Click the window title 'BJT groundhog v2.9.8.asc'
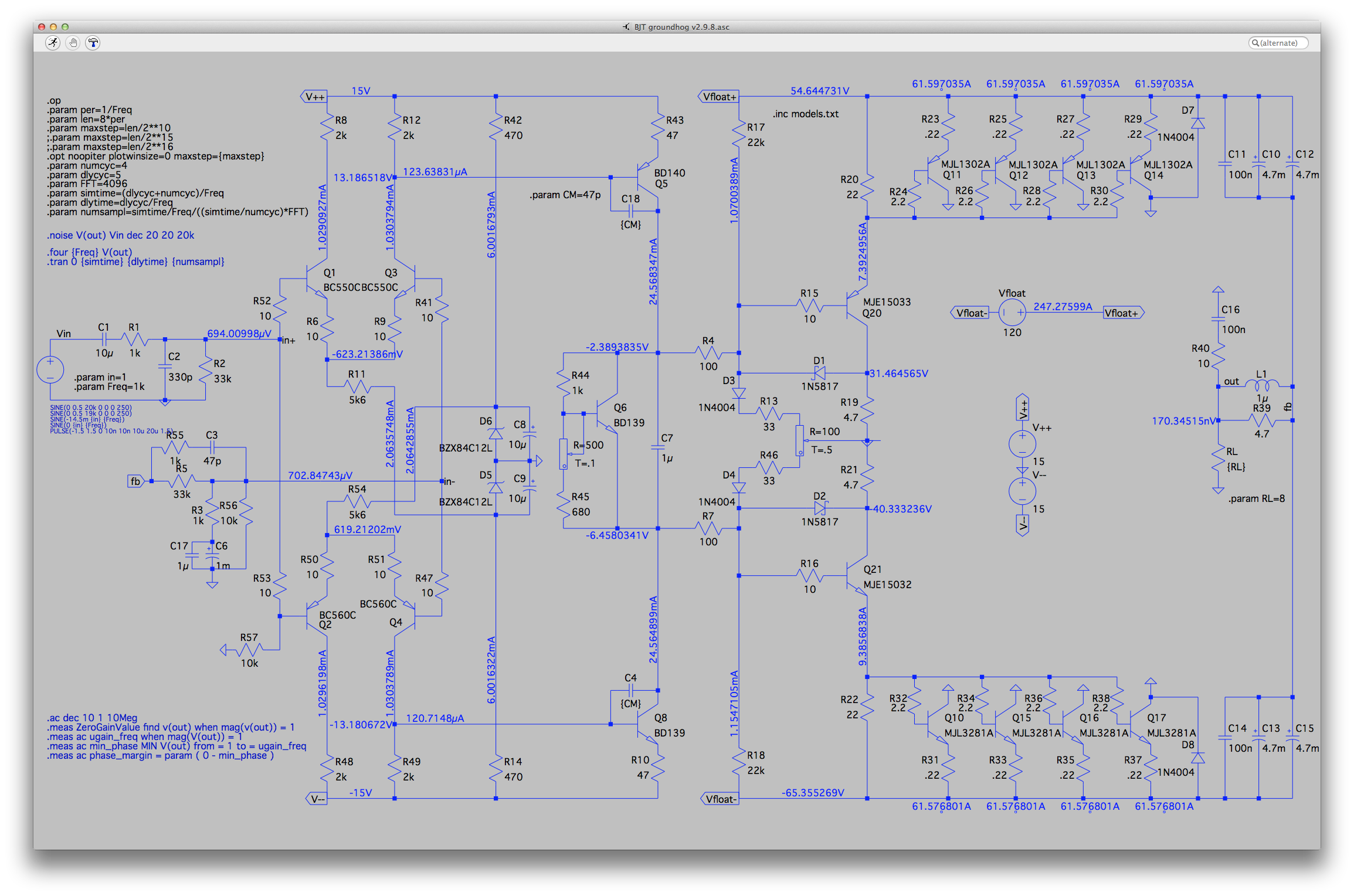Viewport: 1354px width, 896px height. tap(681, 27)
